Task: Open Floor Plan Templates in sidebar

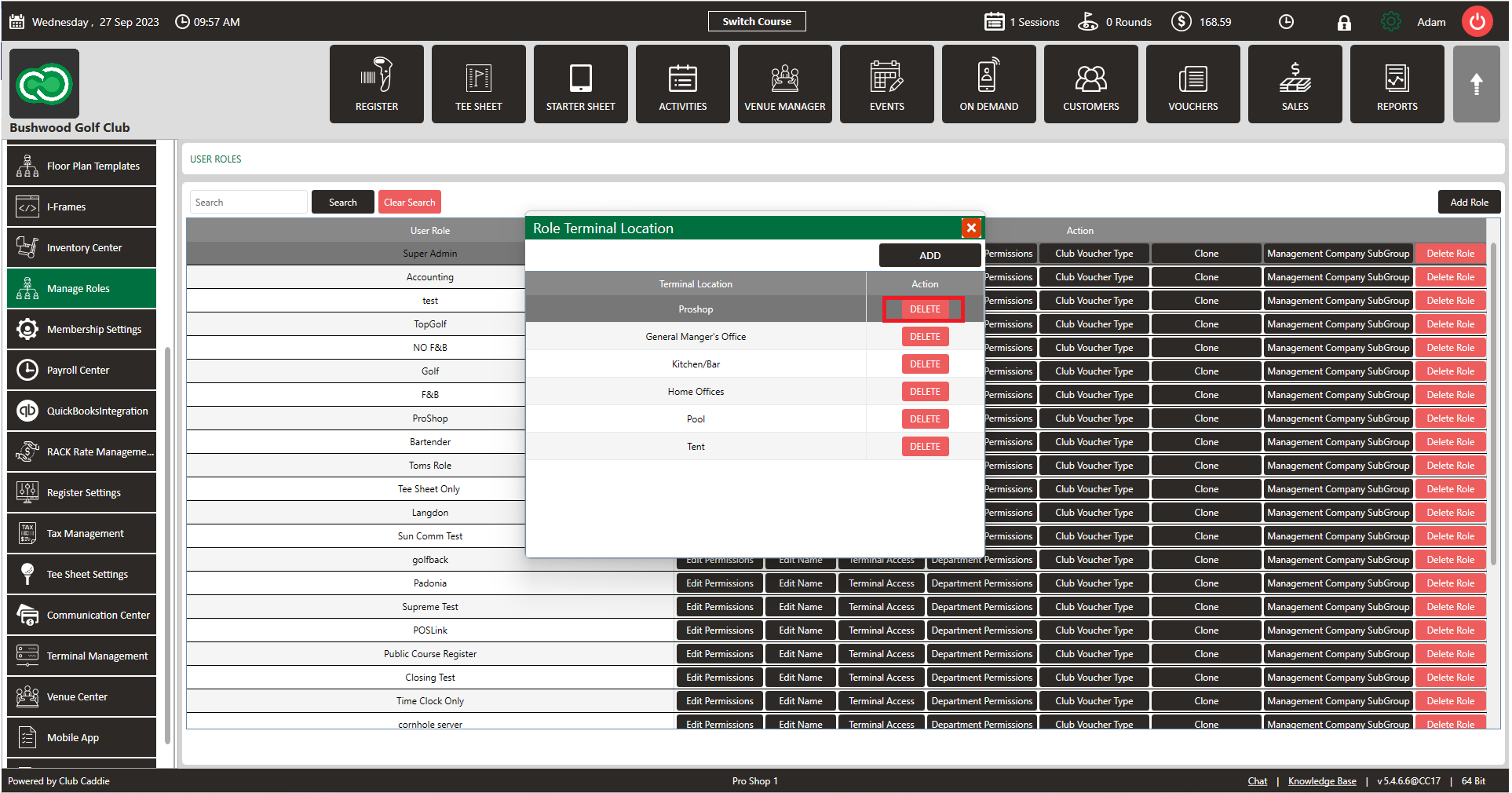Action: pyautogui.click(x=82, y=166)
